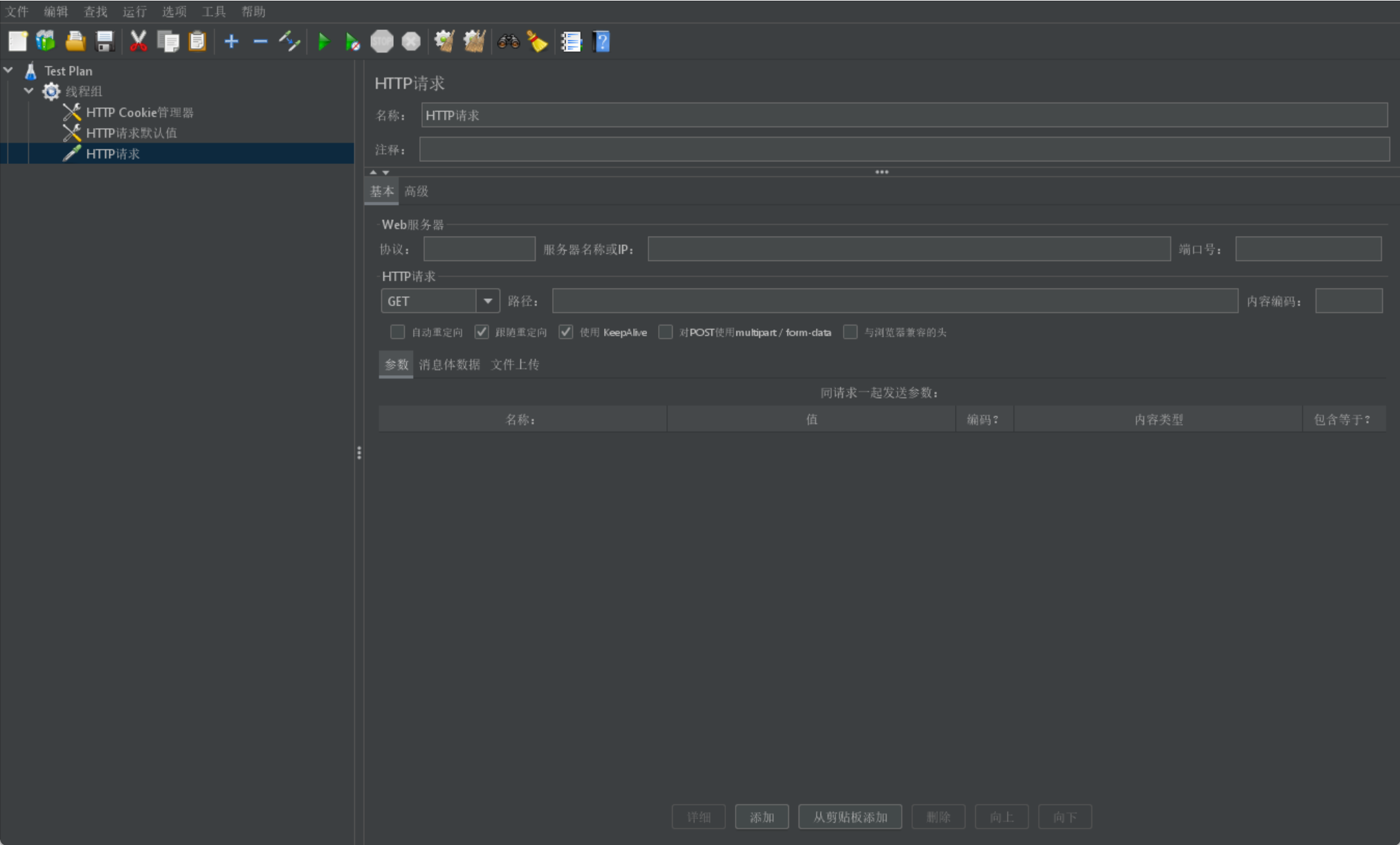This screenshot has width=1400, height=845.
Task: Click the 注释 input field
Action: [x=904, y=149]
